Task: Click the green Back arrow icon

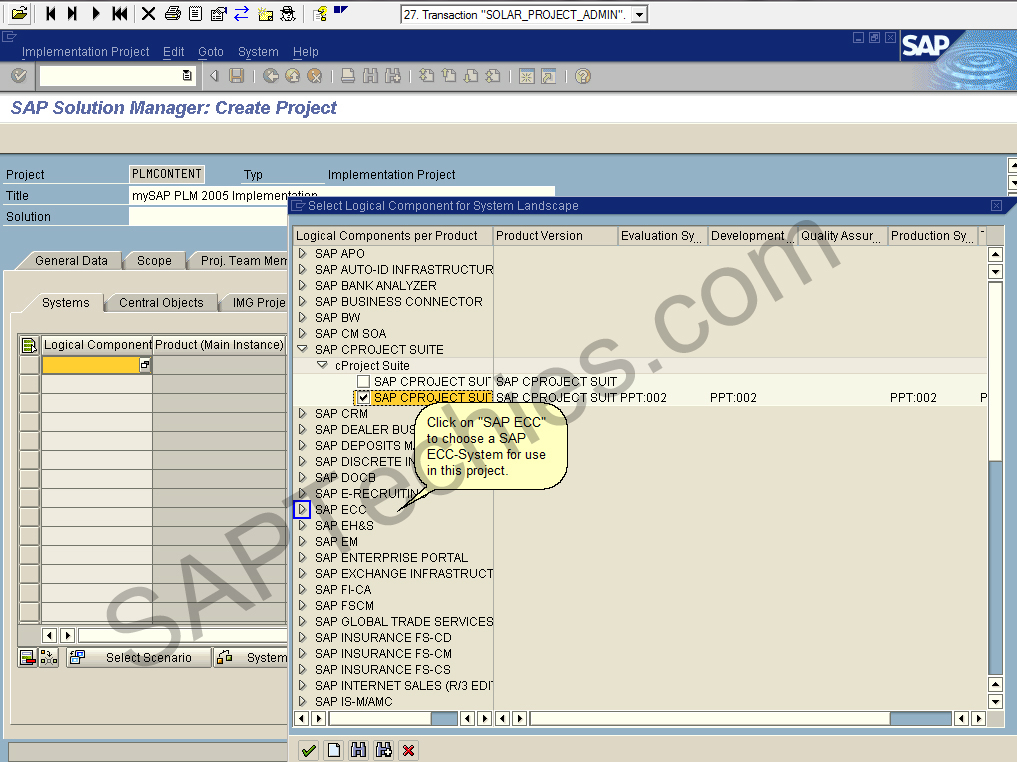Action: coord(270,76)
